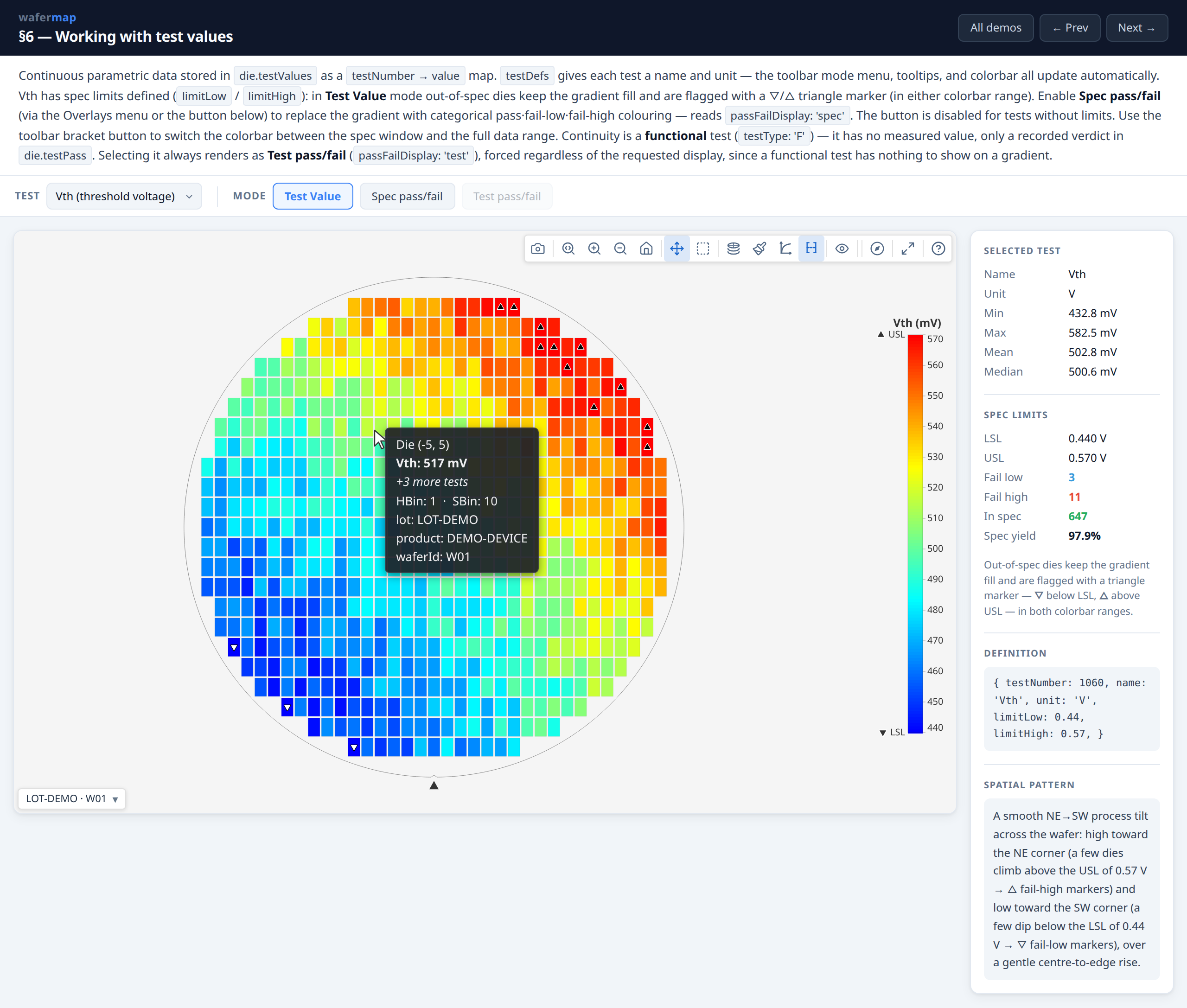Click the Min value 432.8 mV
Screen dimensions: 1187x1008
(x=1093, y=313)
